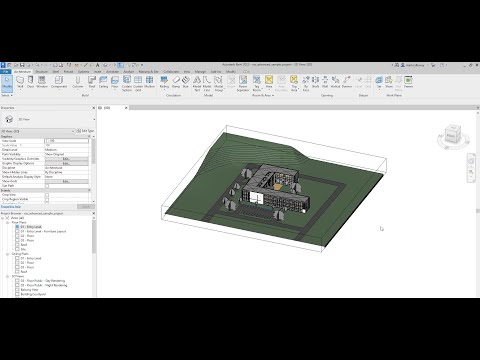Choose the Model Group tool
This screenshot has width=480, height=360.
pos(218,83)
